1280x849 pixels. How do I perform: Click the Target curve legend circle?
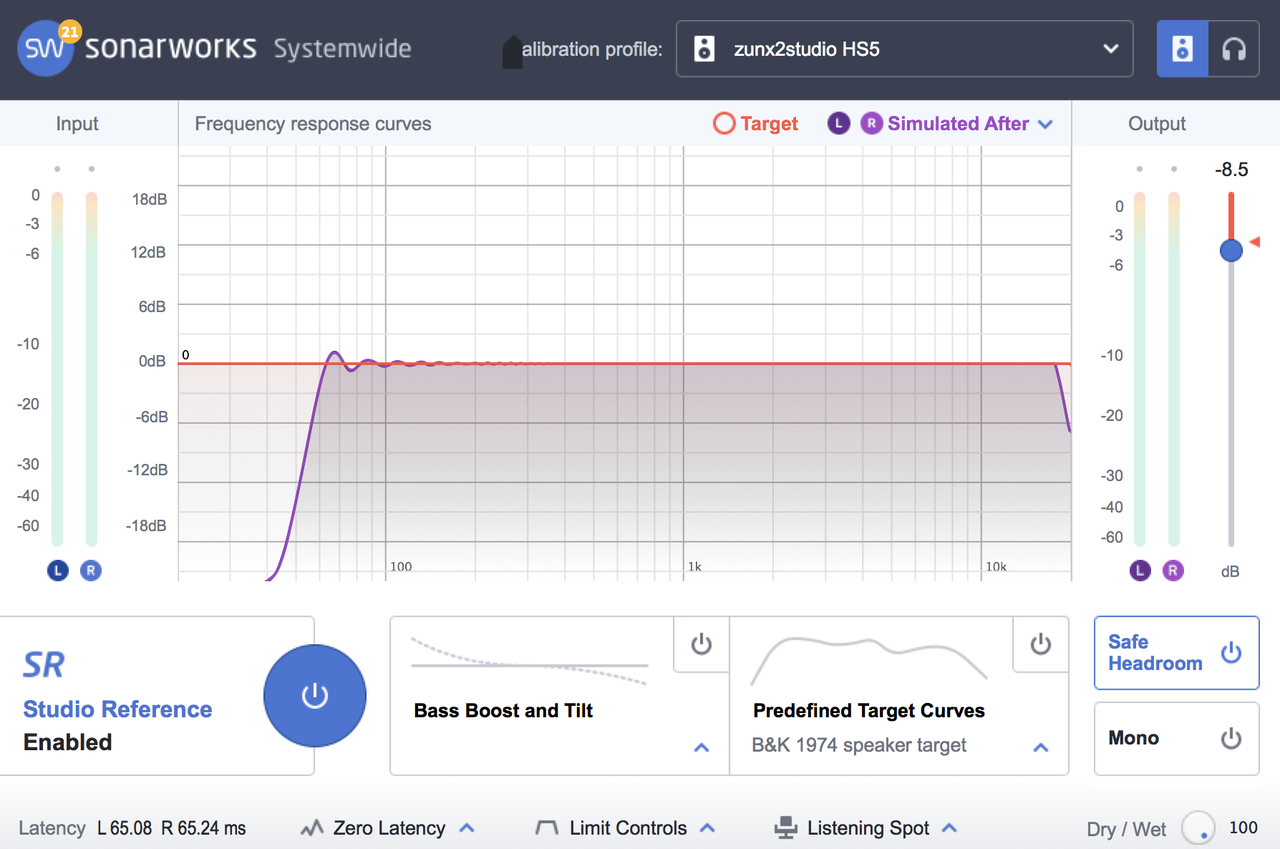coord(724,124)
